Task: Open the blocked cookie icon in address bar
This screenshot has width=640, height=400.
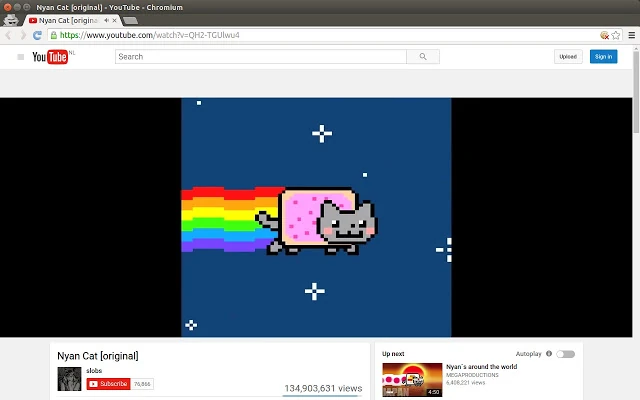Action: point(604,36)
